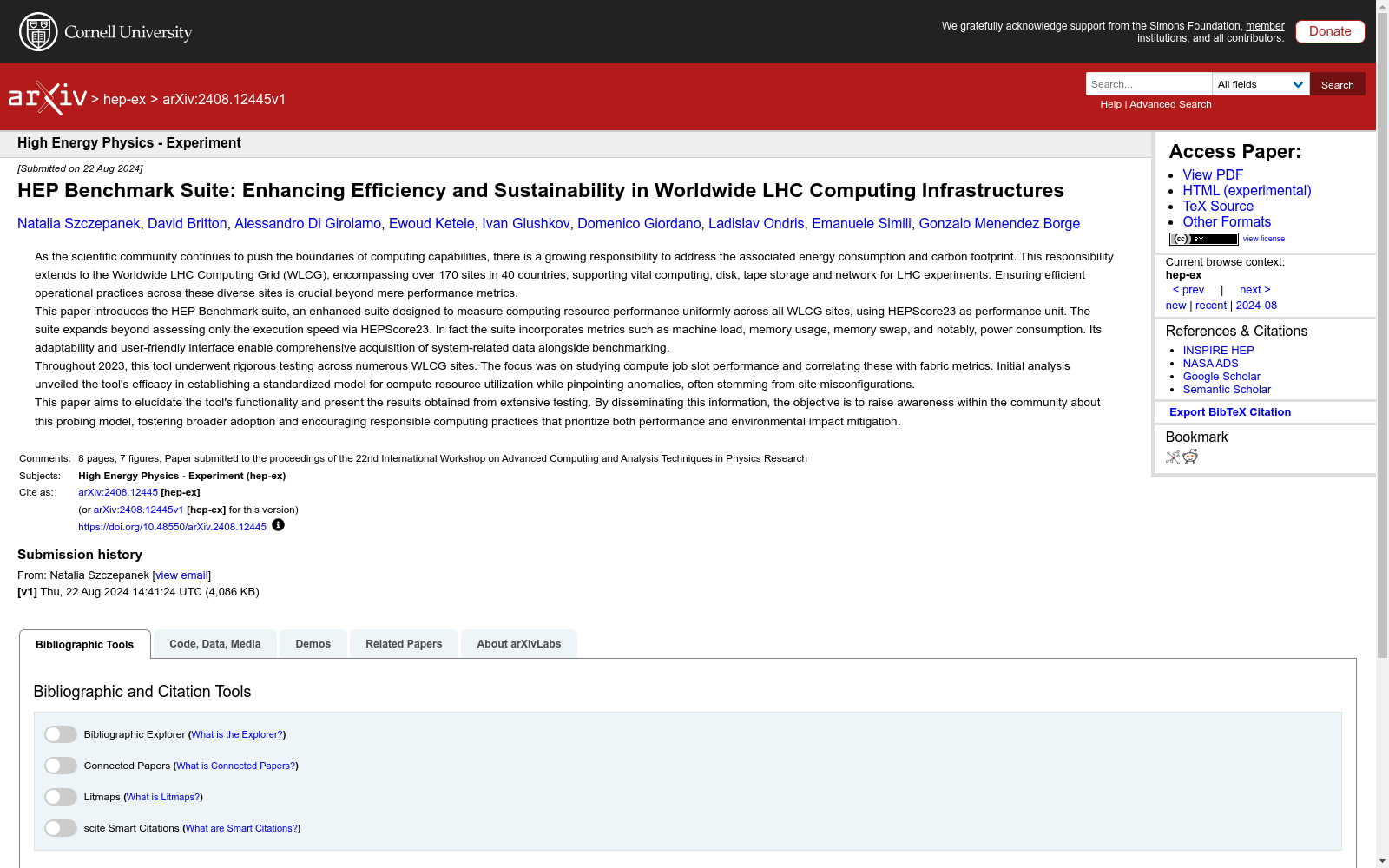1389x868 pixels.
Task: Look up the paper on Google Scholar
Action: click(1221, 377)
